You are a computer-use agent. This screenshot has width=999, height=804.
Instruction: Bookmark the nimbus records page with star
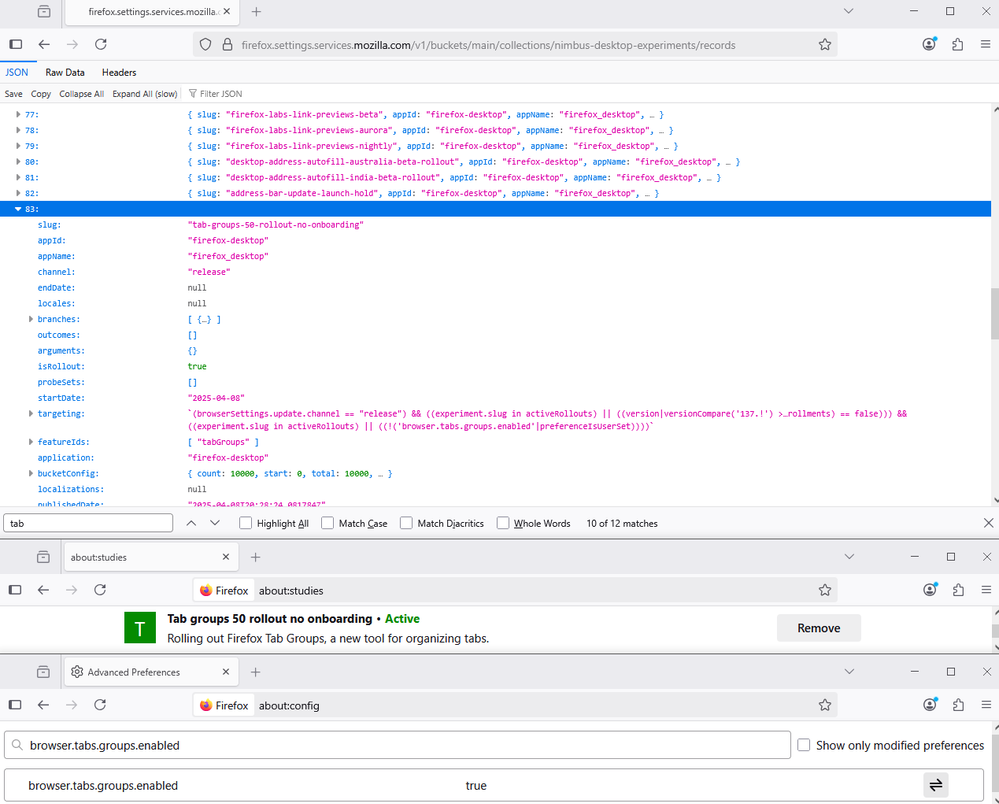point(825,44)
